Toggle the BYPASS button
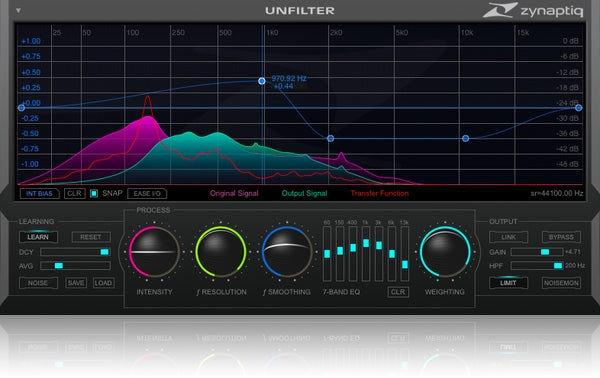The image size is (600, 378). tap(561, 237)
